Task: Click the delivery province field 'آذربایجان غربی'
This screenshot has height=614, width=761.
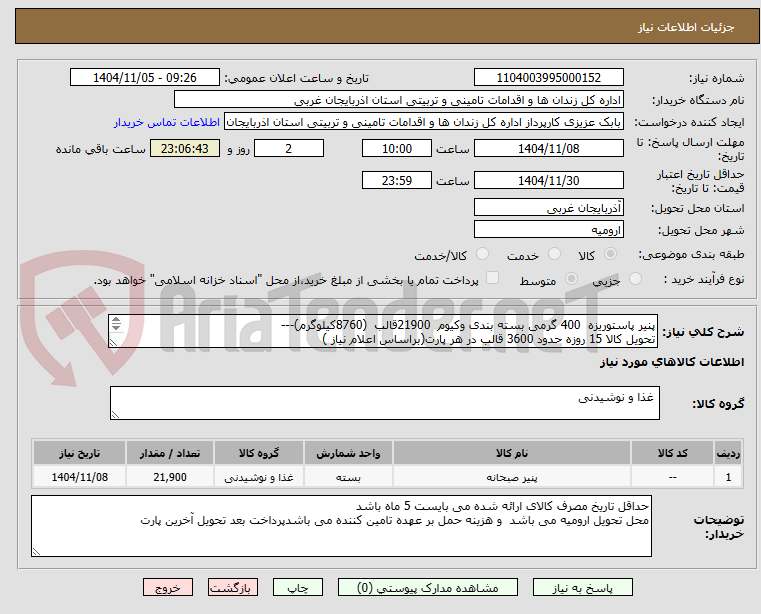Action: coord(548,208)
